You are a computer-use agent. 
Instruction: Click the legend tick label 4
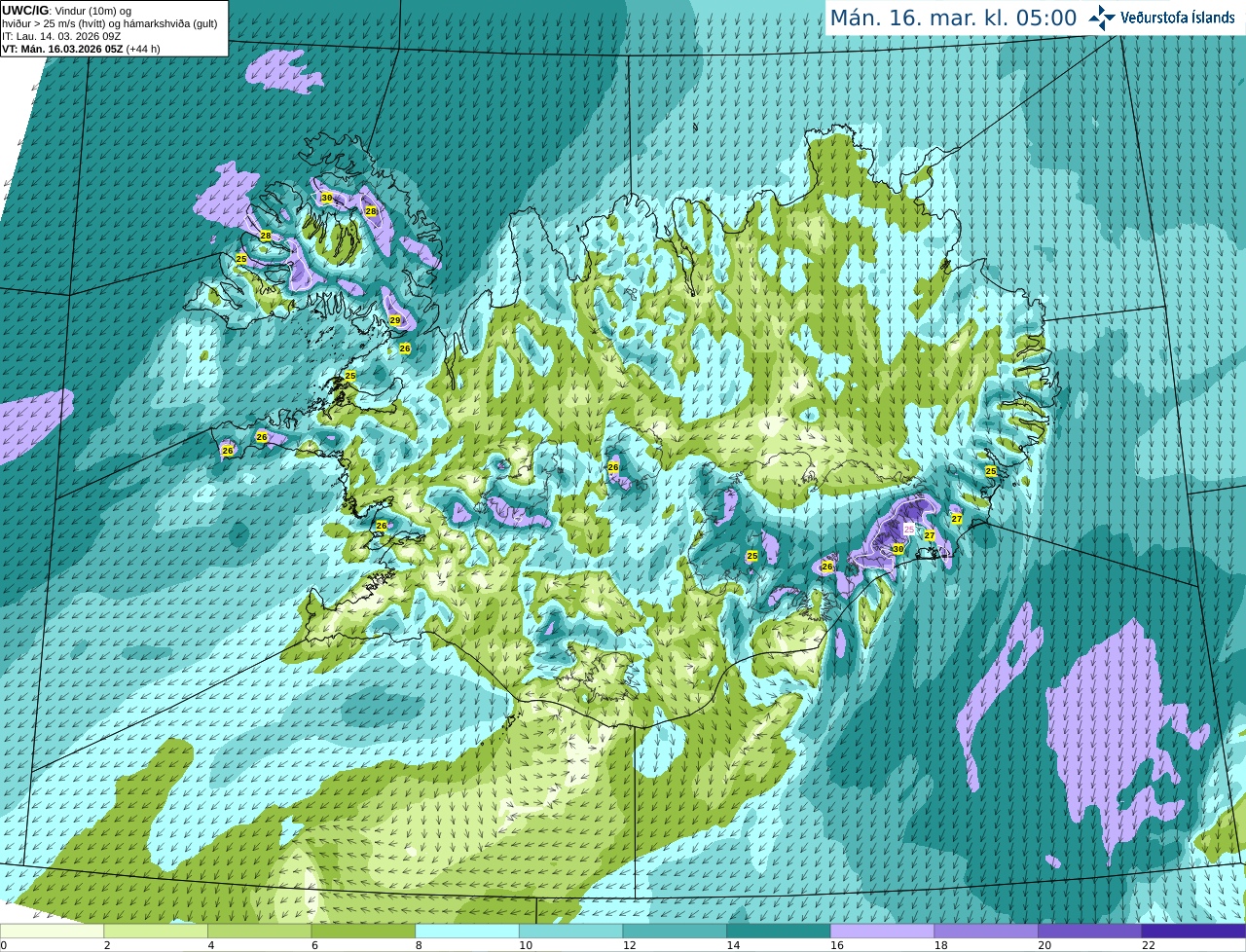coord(211,945)
